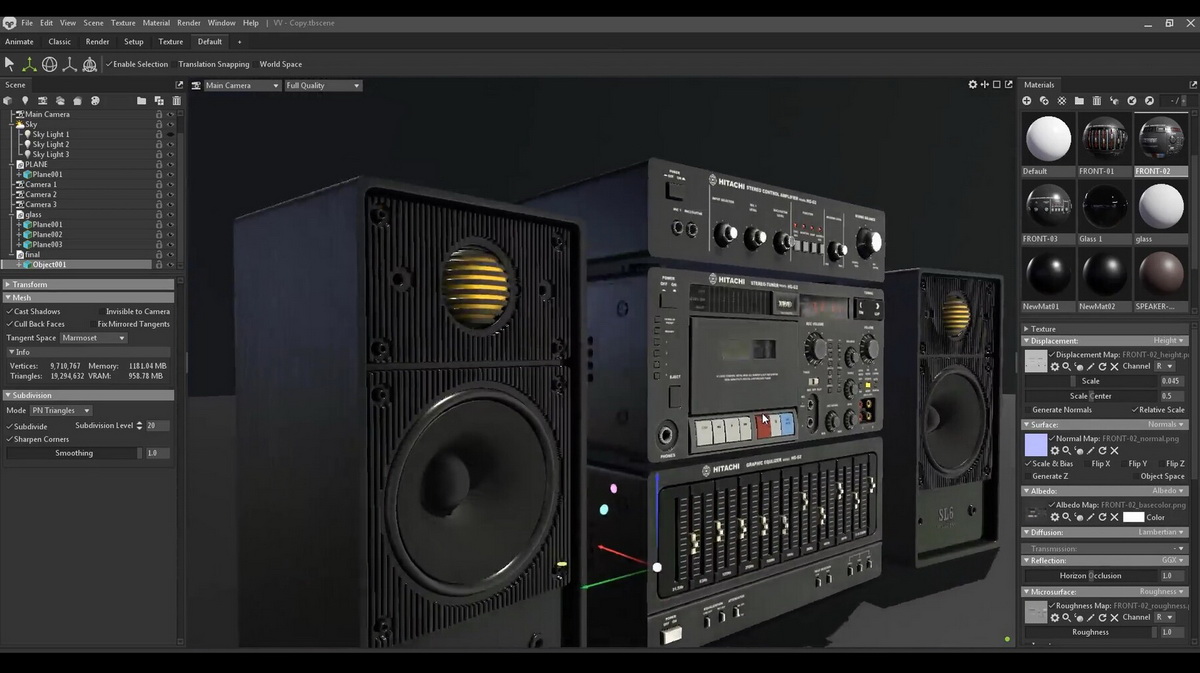Toggle Cull Back Faces checkbox
The image size is (1200, 673).
click(x=36, y=324)
